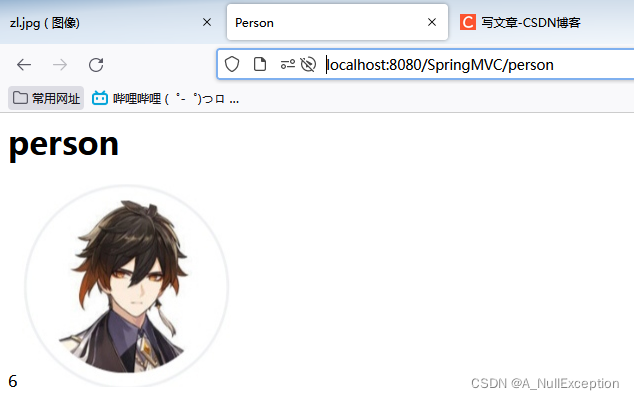Close the Person tab
Image resolution: width=634 pixels, height=400 pixels.
[432, 22]
